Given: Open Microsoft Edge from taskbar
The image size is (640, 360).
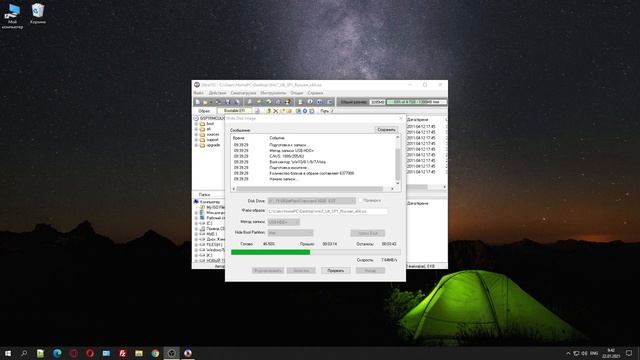Looking at the screenshot, I should [57, 353].
